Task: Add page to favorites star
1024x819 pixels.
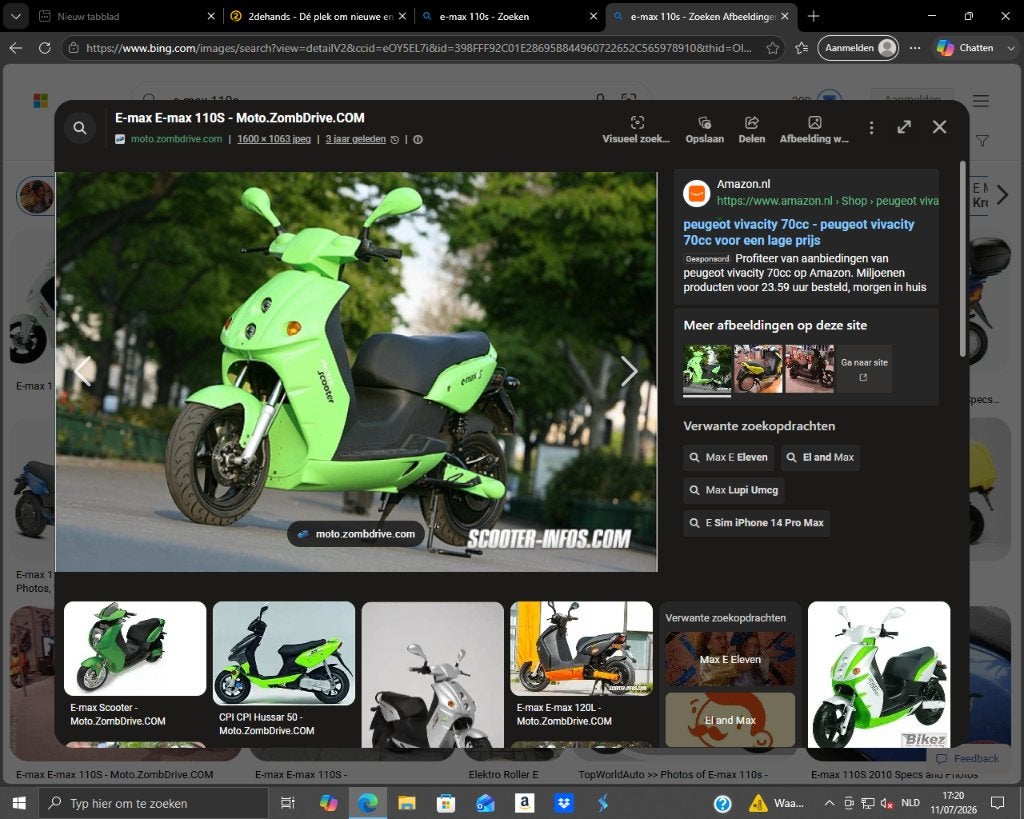Action: tap(773, 48)
